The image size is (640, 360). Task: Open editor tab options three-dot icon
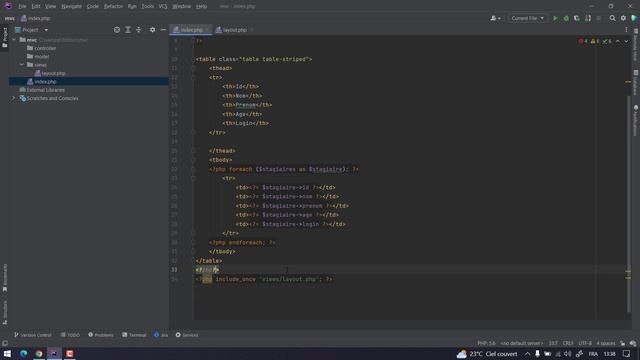coord(626,30)
